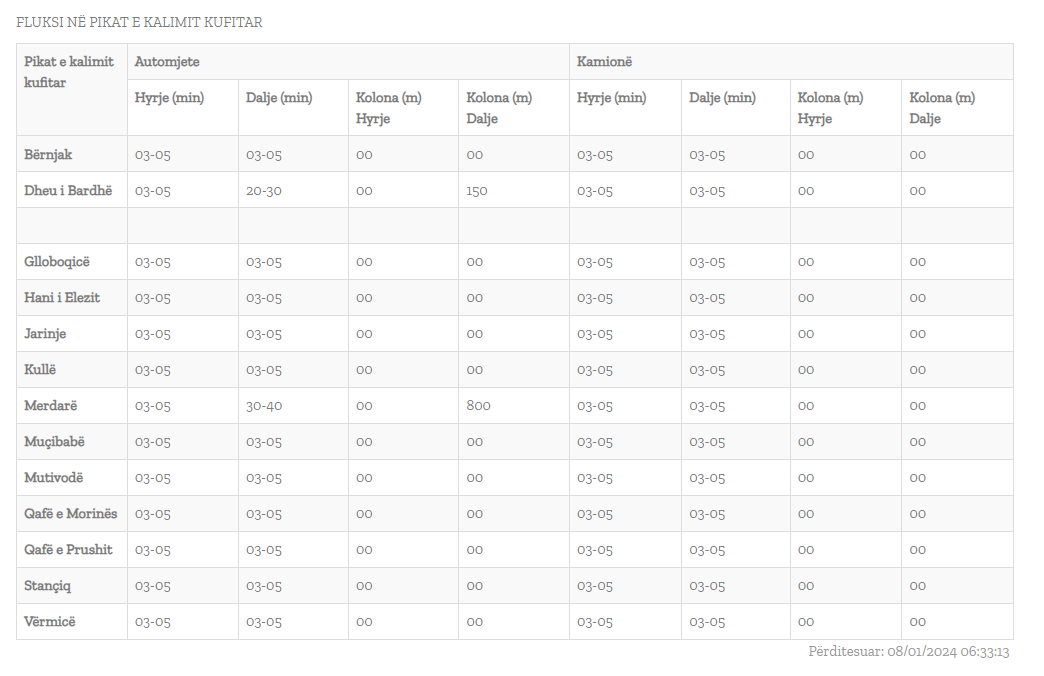
Task: Click Merdarë exit wait time 30-40
Action: point(264,406)
